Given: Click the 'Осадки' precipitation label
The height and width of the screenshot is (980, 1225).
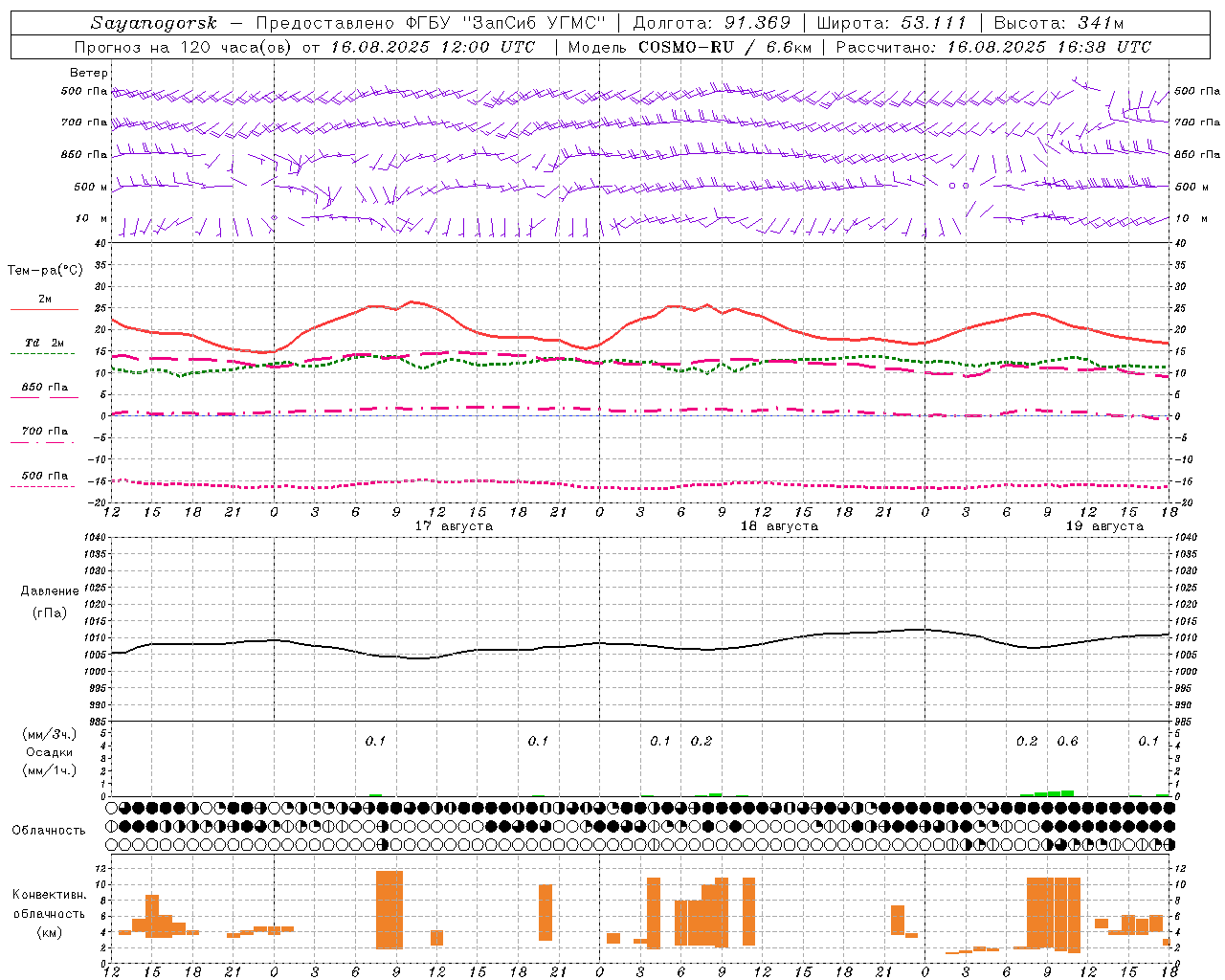Looking at the screenshot, I should pyautogui.click(x=50, y=752).
